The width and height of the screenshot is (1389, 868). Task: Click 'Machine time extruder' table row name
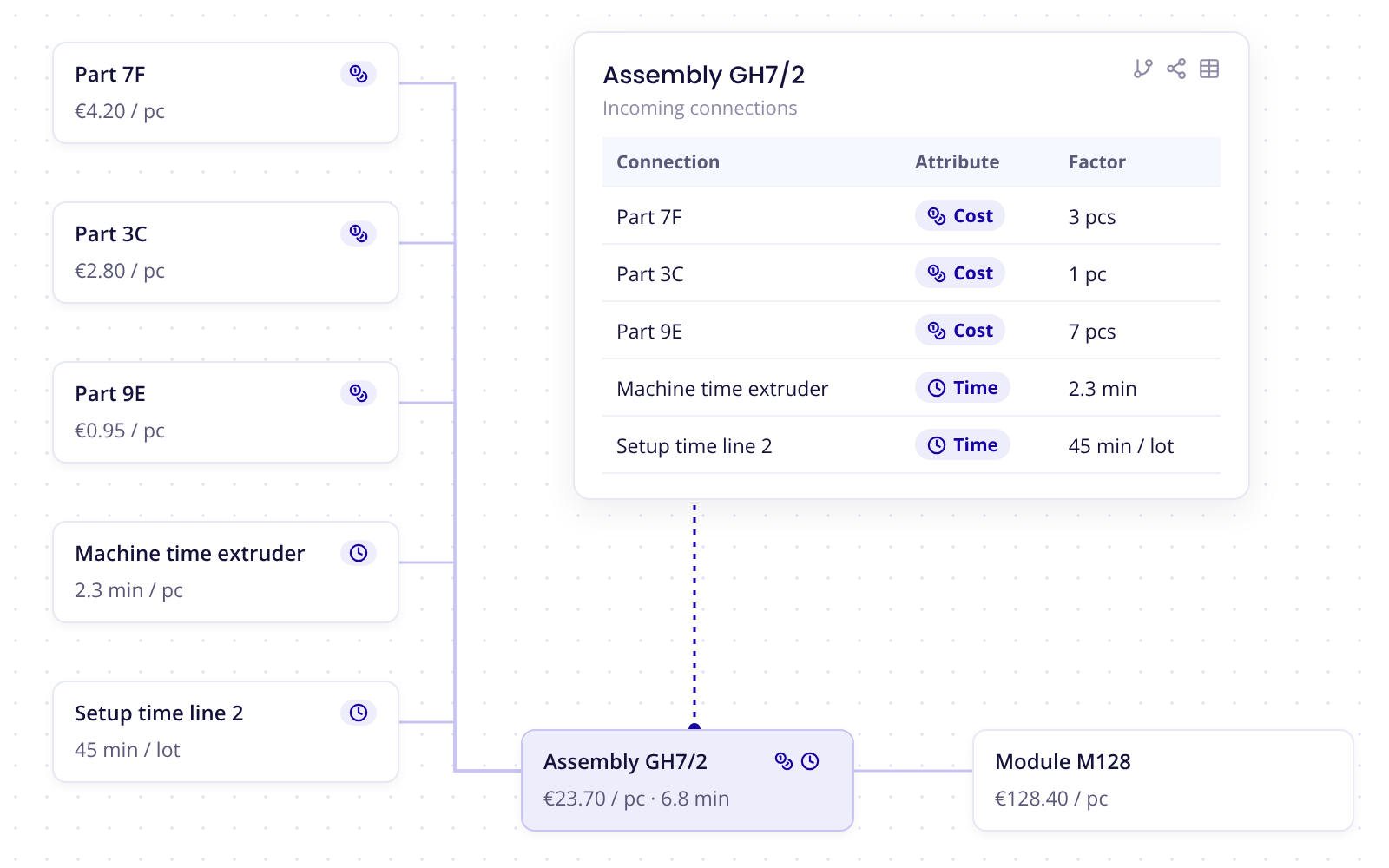coord(722,389)
